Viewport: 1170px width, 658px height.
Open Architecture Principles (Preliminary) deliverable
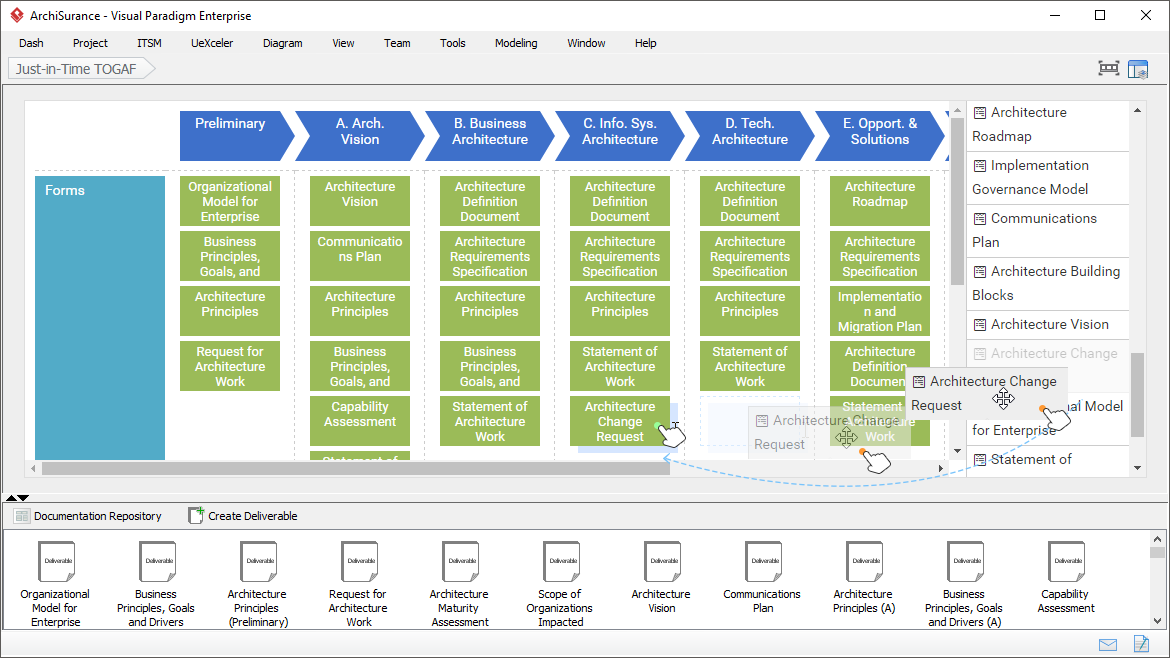[257, 585]
